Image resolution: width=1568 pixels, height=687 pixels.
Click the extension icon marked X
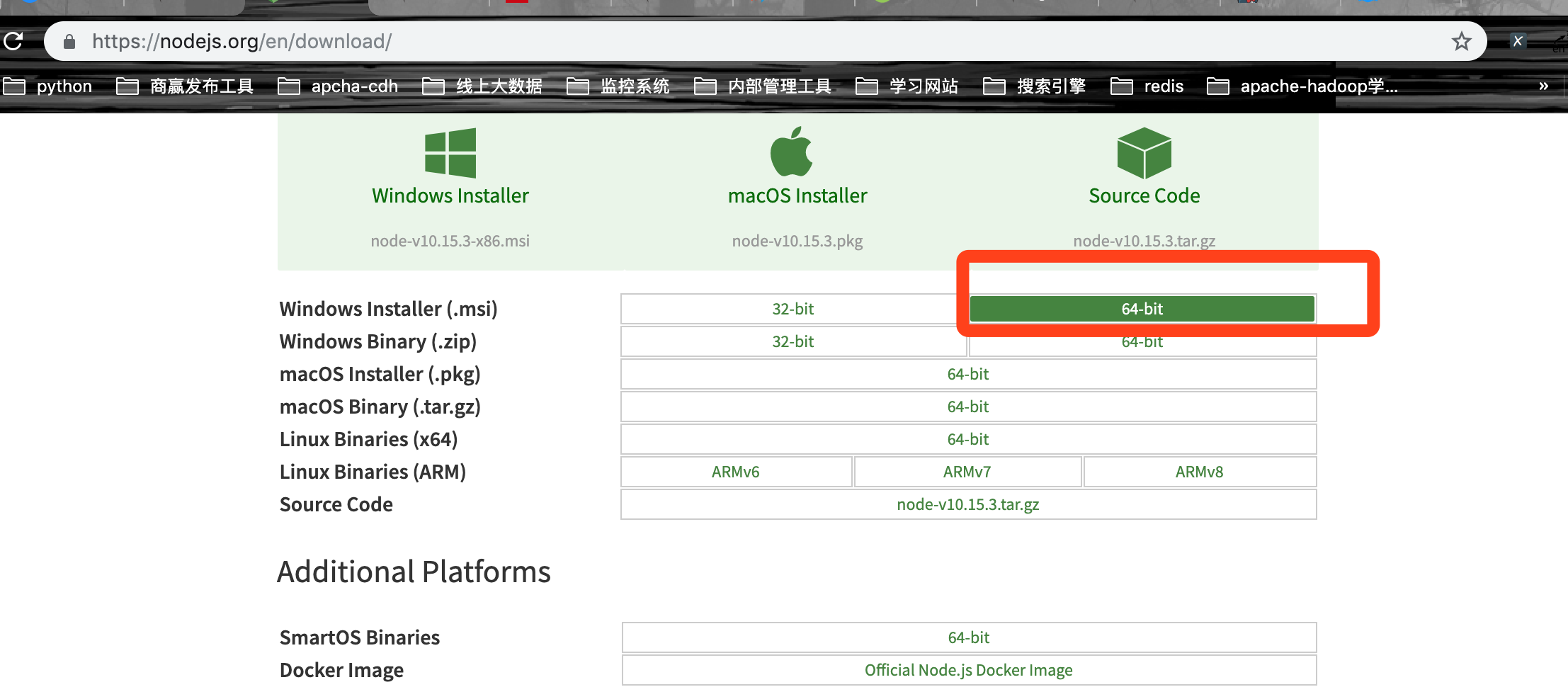[x=1517, y=41]
